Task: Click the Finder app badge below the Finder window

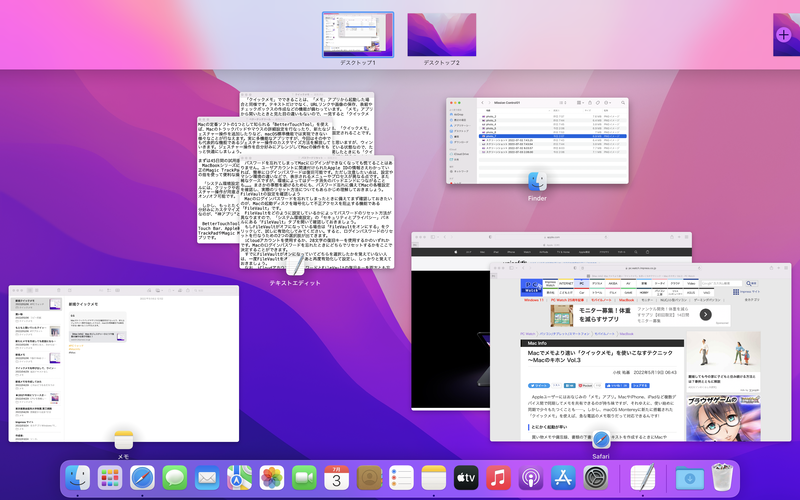Action: [537, 182]
